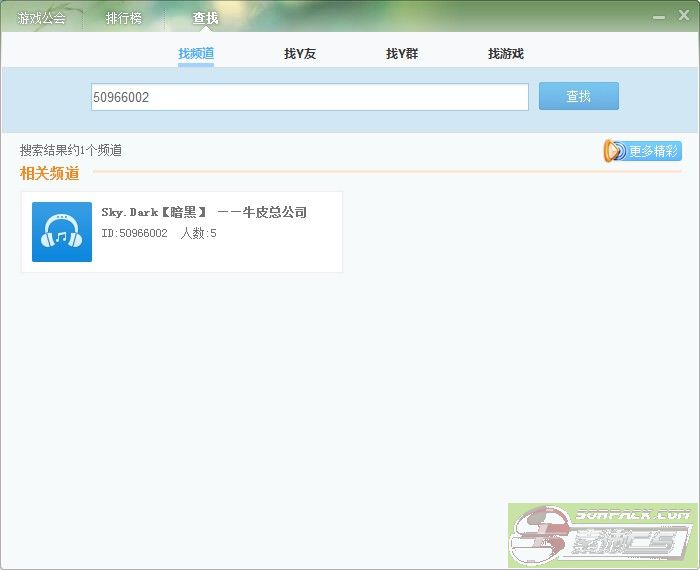Open the 游戏公会 tab
Image resolution: width=700 pixels, height=570 pixels.
coord(41,18)
